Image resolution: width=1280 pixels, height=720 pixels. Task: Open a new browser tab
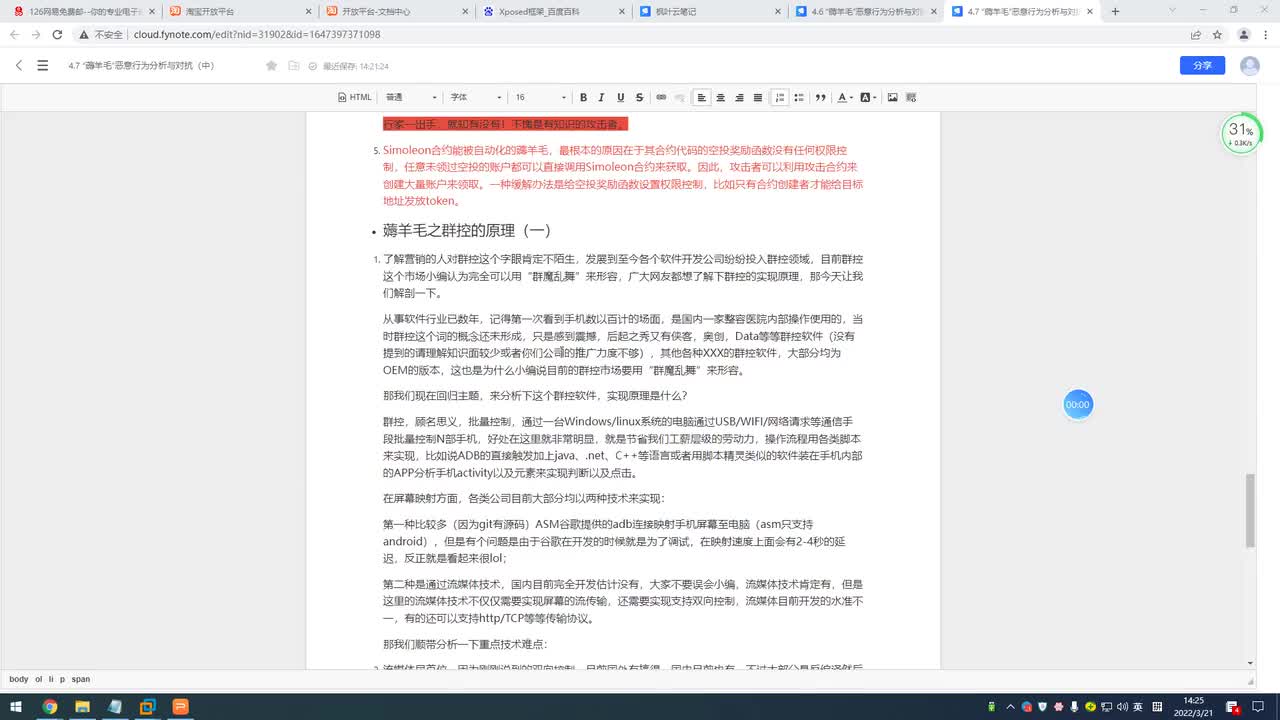1116,12
